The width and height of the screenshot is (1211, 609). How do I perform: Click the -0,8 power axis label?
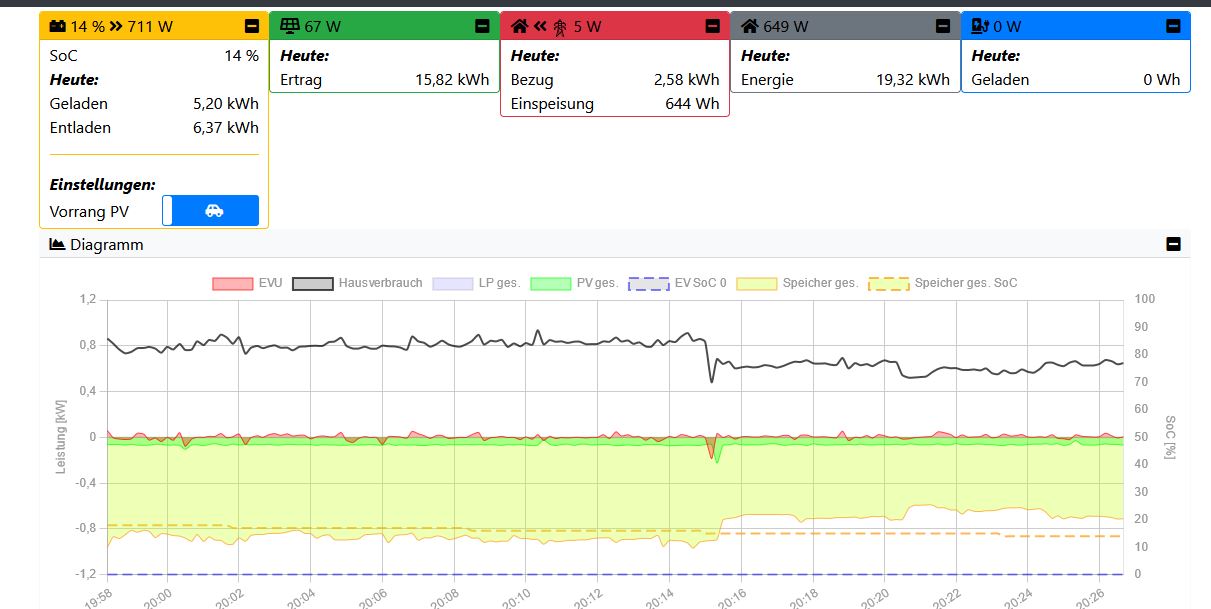[86, 528]
